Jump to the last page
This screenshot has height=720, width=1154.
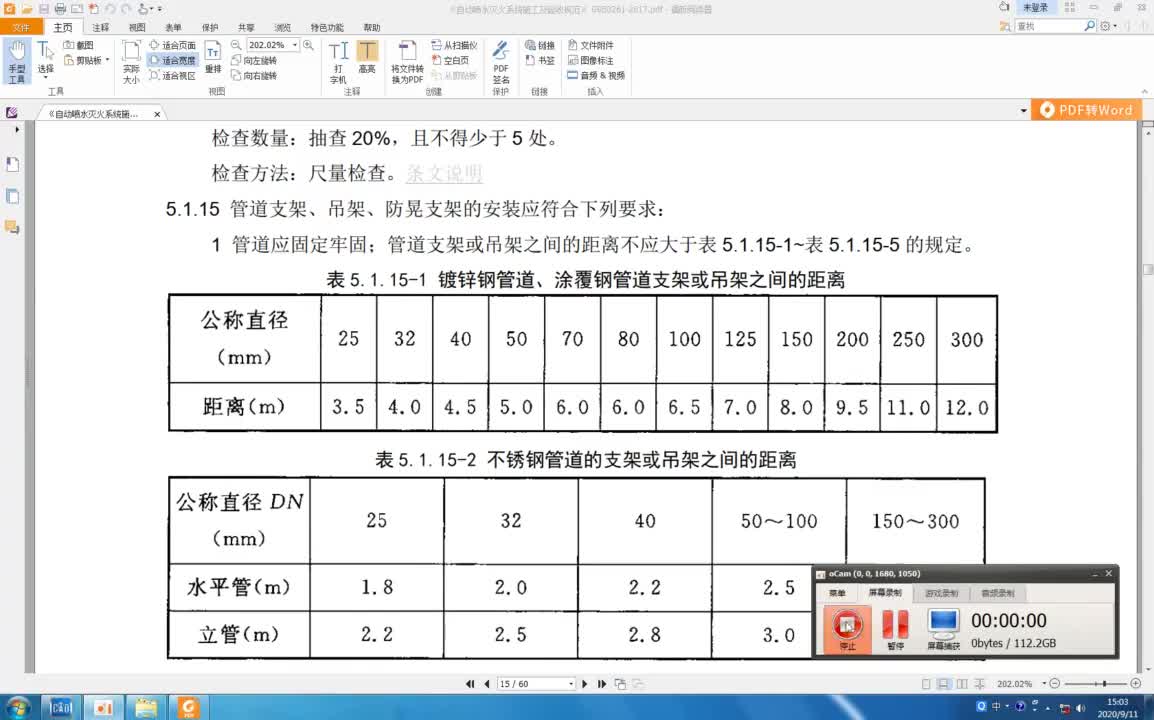tap(601, 684)
